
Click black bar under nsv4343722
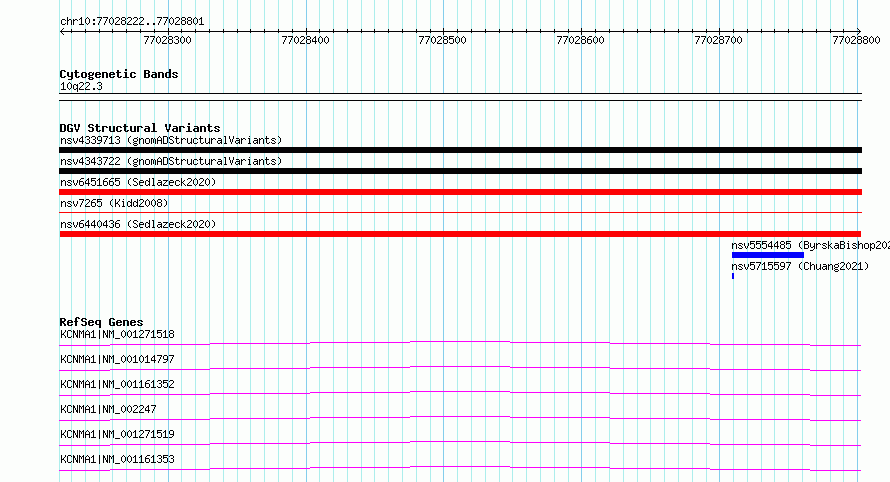tap(460, 171)
